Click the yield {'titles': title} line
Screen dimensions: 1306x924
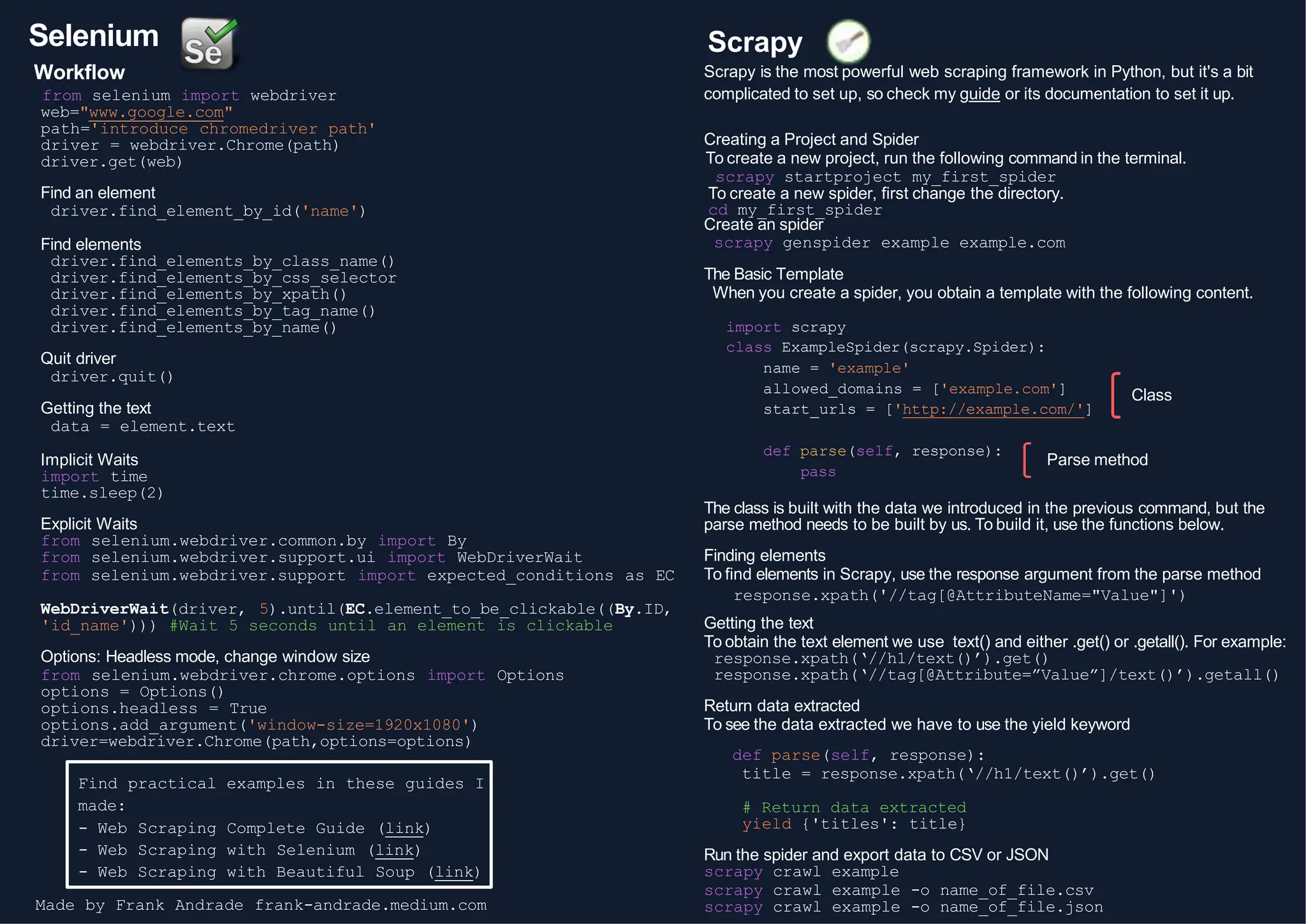854,825
